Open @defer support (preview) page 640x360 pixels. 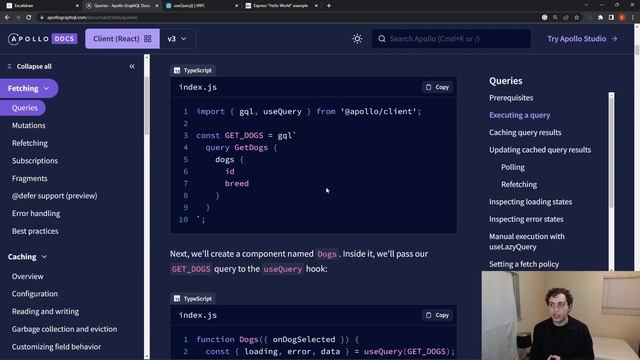(x=55, y=196)
